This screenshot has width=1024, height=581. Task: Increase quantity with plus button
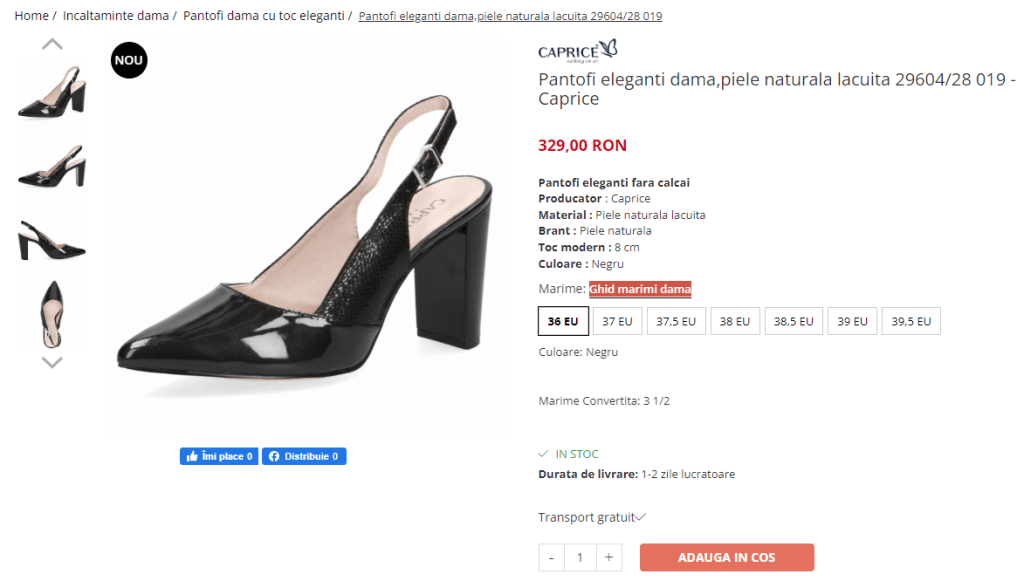[x=609, y=557]
